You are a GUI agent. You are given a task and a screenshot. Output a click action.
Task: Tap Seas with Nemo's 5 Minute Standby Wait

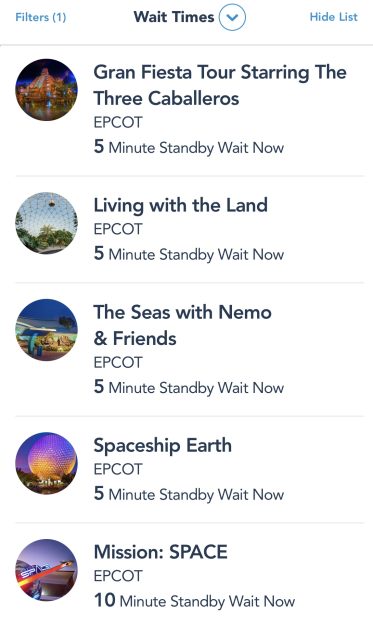coord(189,387)
